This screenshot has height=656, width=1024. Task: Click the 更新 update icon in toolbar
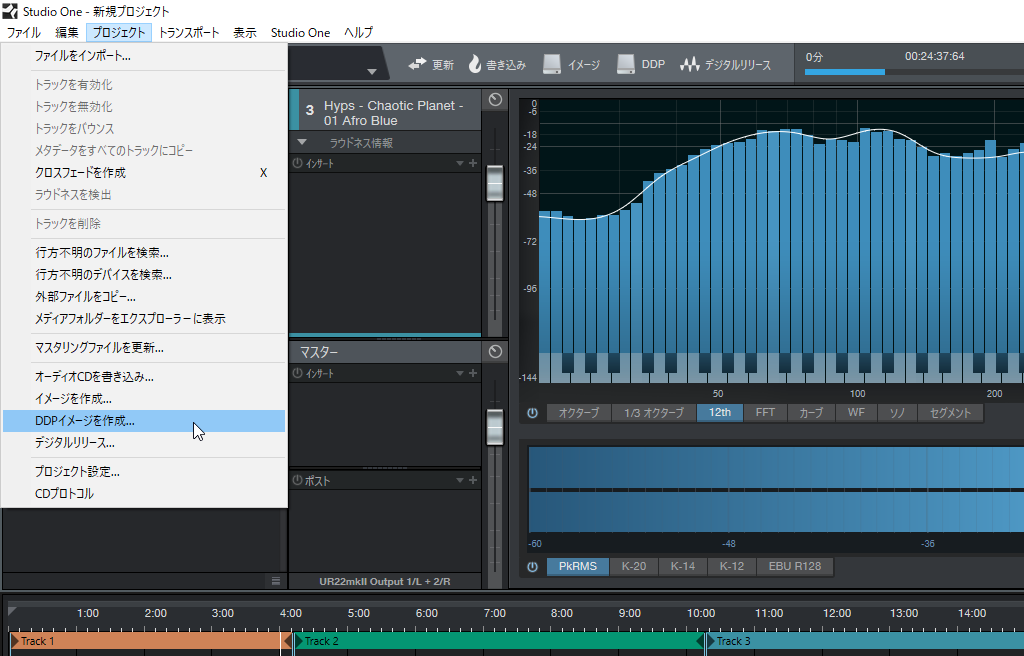pos(417,64)
